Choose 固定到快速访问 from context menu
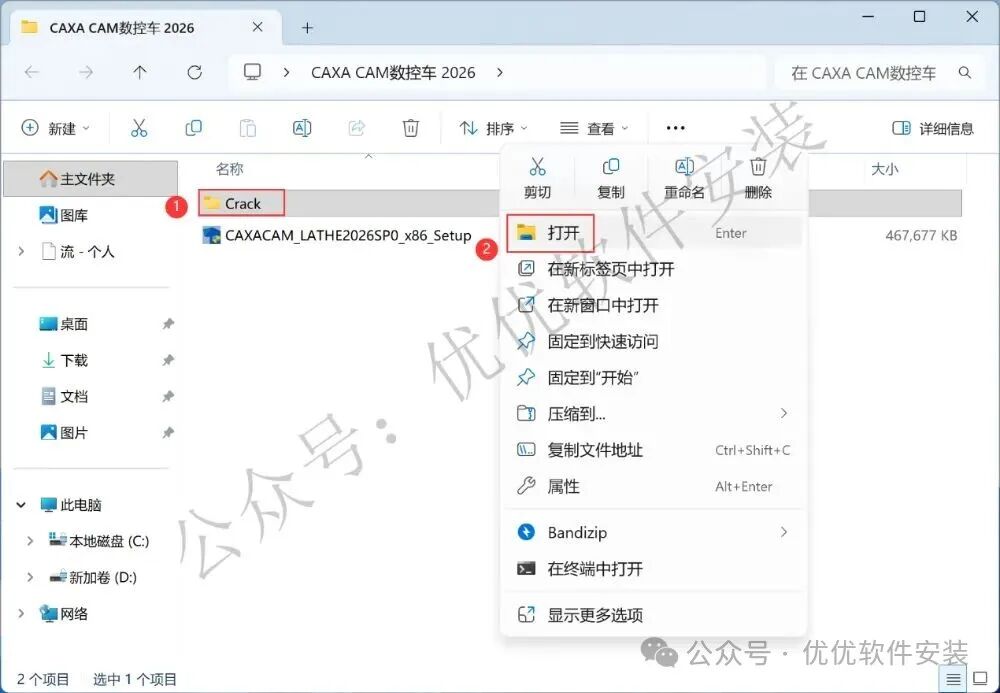This screenshot has height=693, width=1000. click(653, 342)
